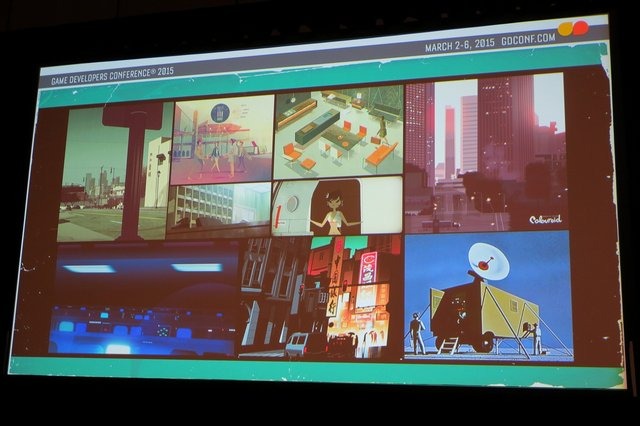Select the pink skyscrapers city image

(x=486, y=152)
